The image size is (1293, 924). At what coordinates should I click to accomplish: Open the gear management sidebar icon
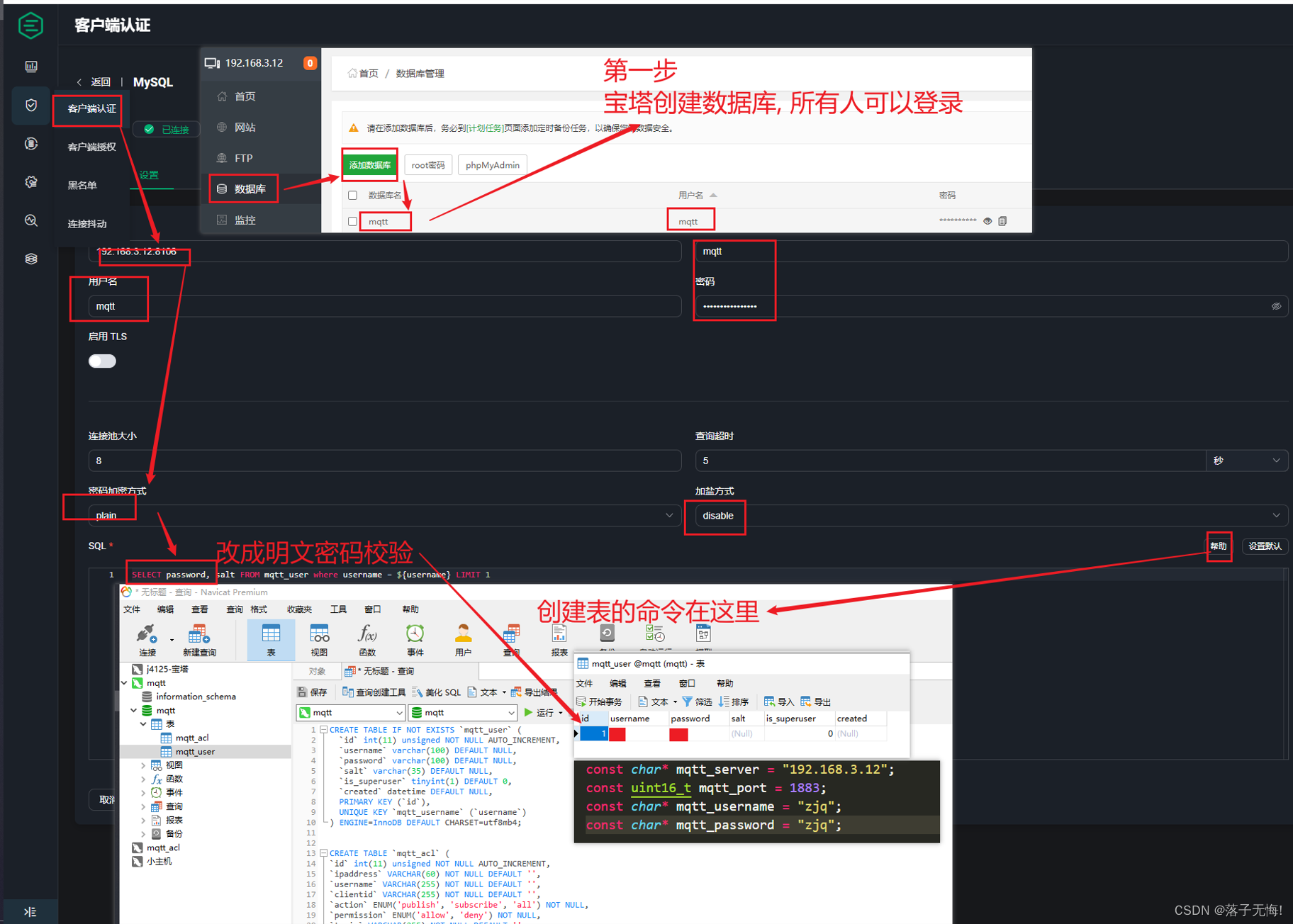[x=31, y=182]
